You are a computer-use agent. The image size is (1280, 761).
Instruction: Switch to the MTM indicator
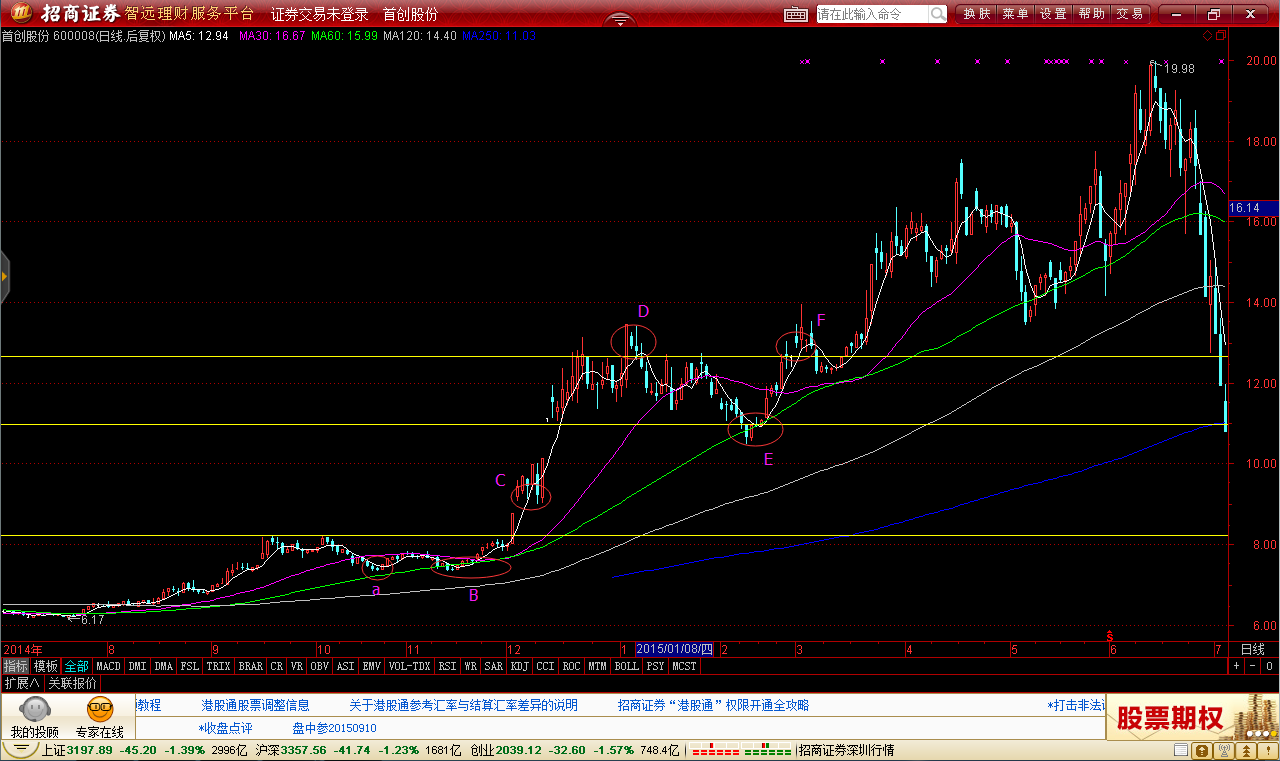coord(598,666)
